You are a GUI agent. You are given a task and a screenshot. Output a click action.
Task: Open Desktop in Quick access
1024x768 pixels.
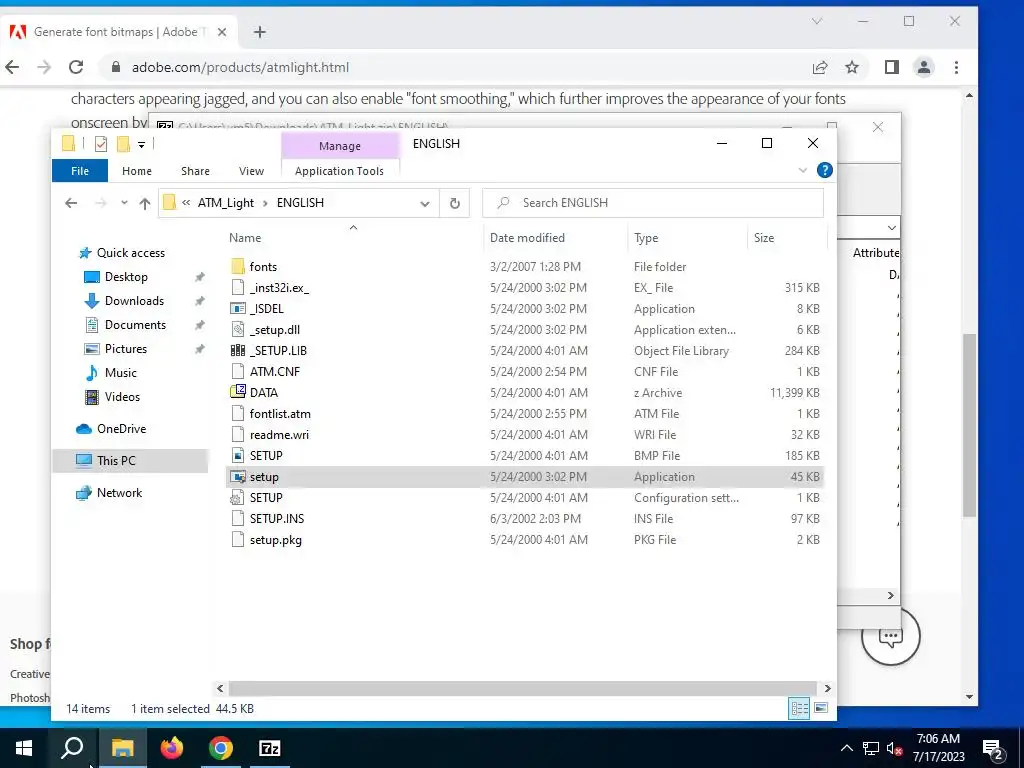pos(125,277)
